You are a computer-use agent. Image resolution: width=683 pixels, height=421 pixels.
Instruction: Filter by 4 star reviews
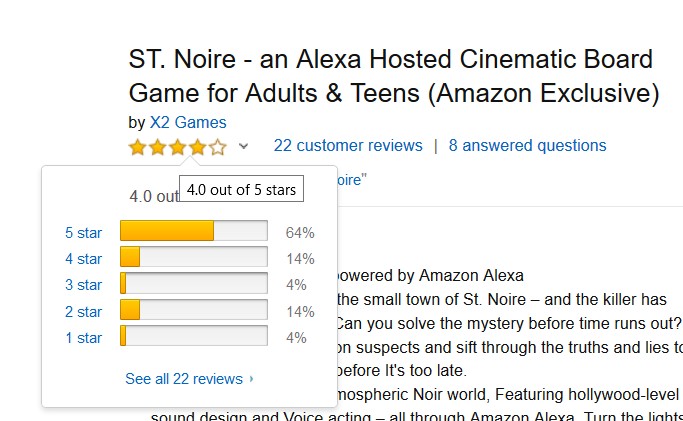point(84,259)
